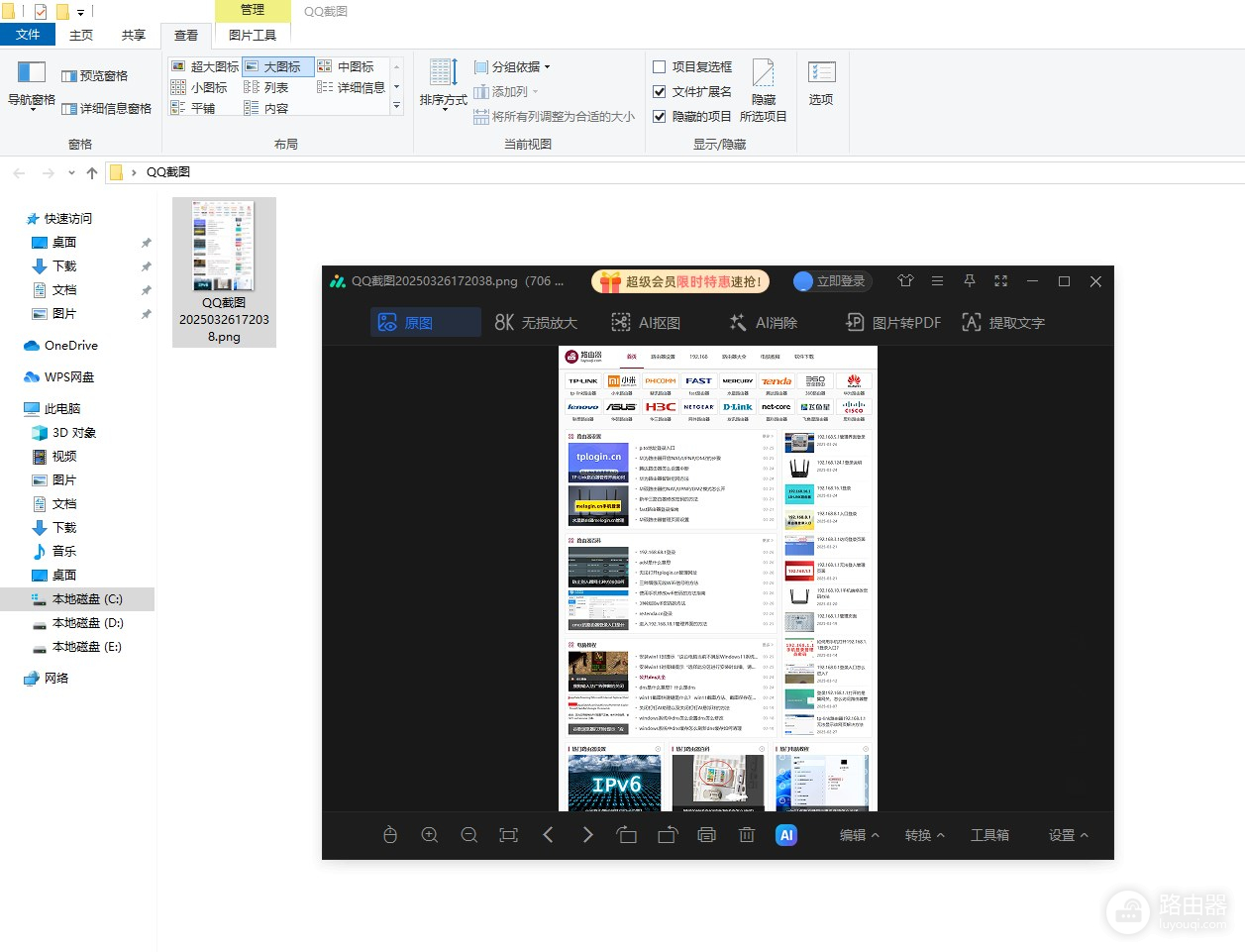
Task: Click the 立即登录 login button
Action: [x=830, y=281]
